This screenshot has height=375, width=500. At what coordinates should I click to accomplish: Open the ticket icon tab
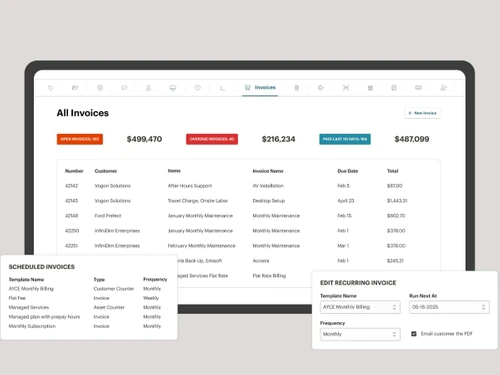(x=418, y=88)
